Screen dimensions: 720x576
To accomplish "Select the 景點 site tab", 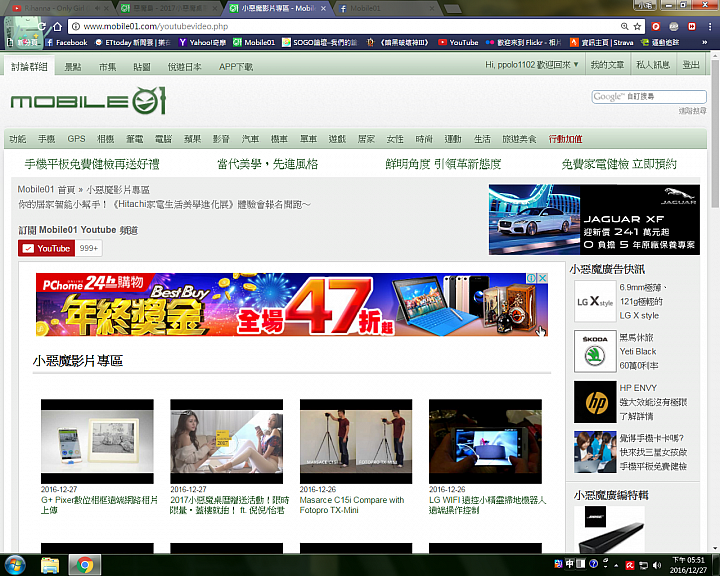I will point(73,67).
